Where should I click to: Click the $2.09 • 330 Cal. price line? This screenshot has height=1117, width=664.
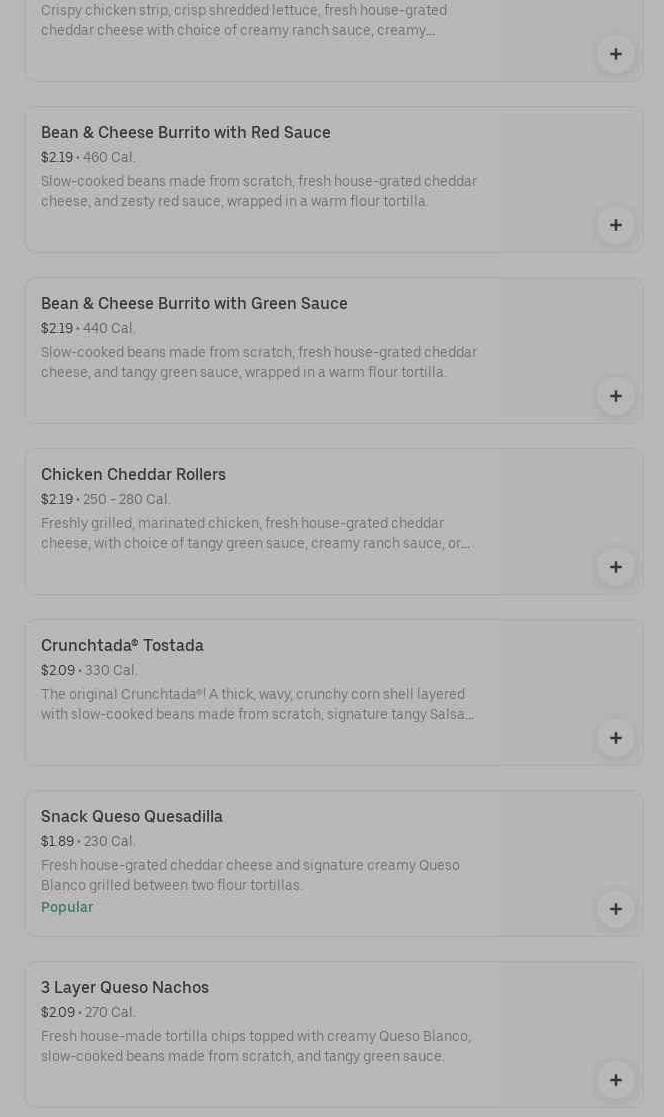point(89,671)
